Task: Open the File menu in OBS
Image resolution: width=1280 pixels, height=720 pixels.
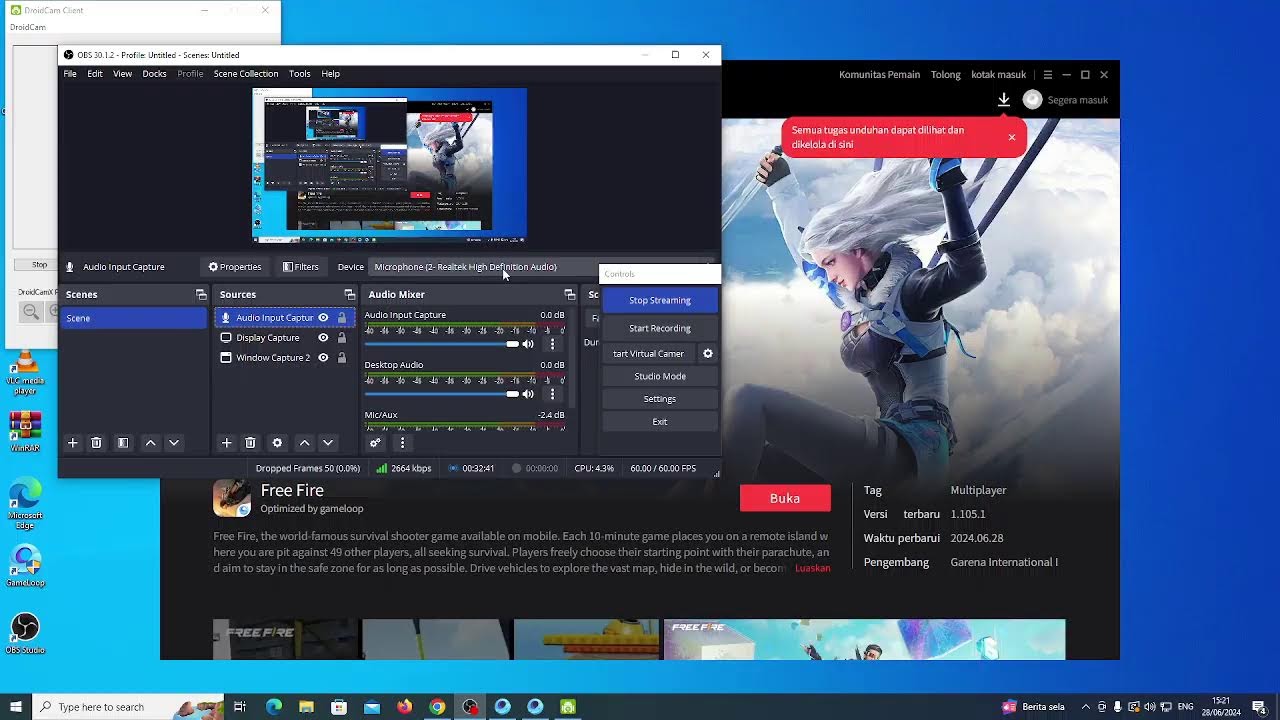Action: (70, 74)
